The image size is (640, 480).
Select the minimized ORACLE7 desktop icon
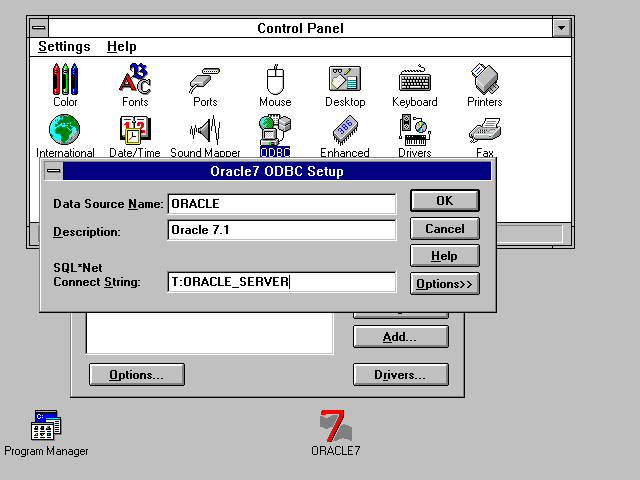[335, 428]
